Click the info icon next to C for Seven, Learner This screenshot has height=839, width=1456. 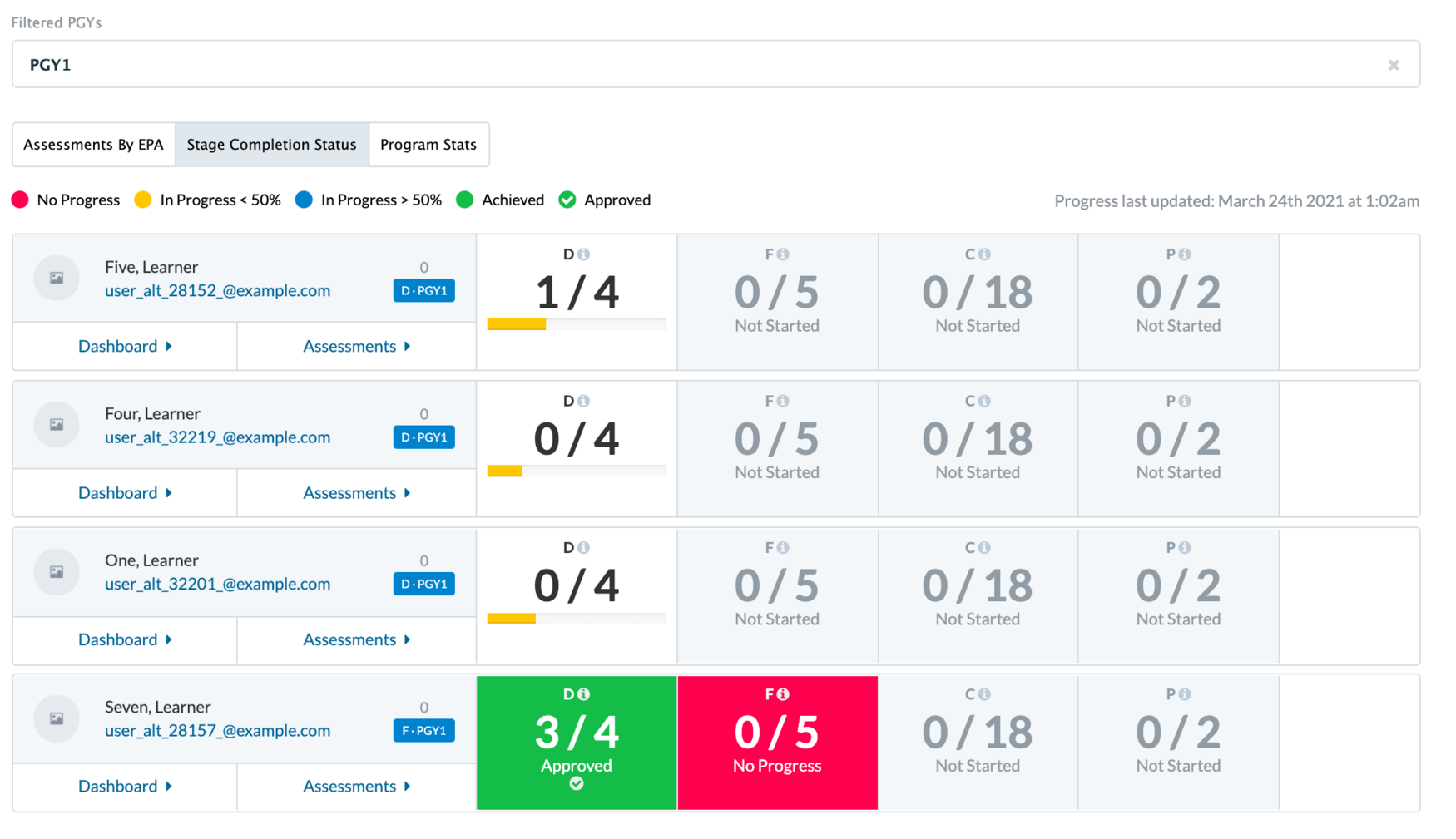(x=984, y=694)
